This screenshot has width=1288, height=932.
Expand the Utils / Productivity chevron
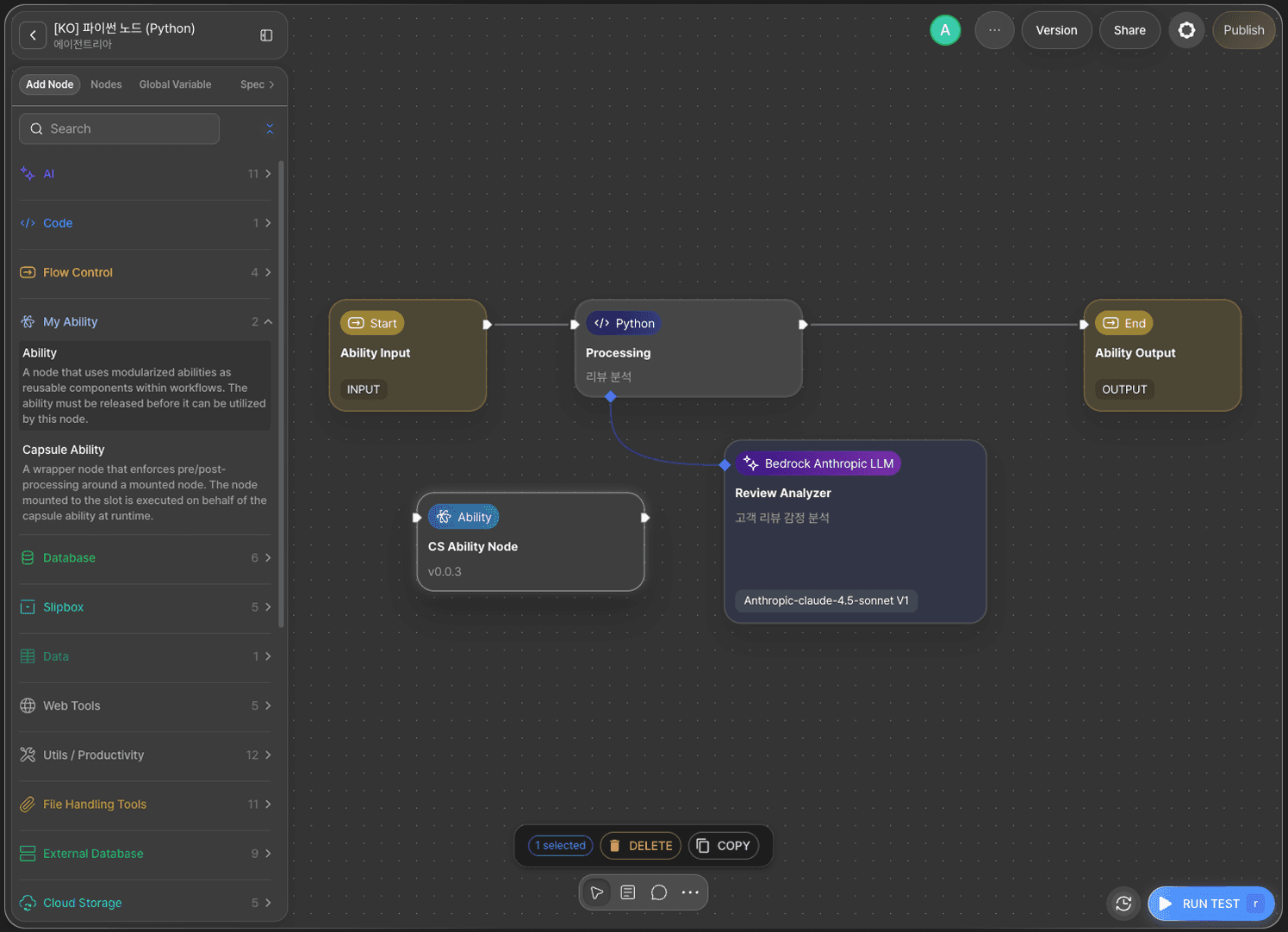click(x=268, y=755)
